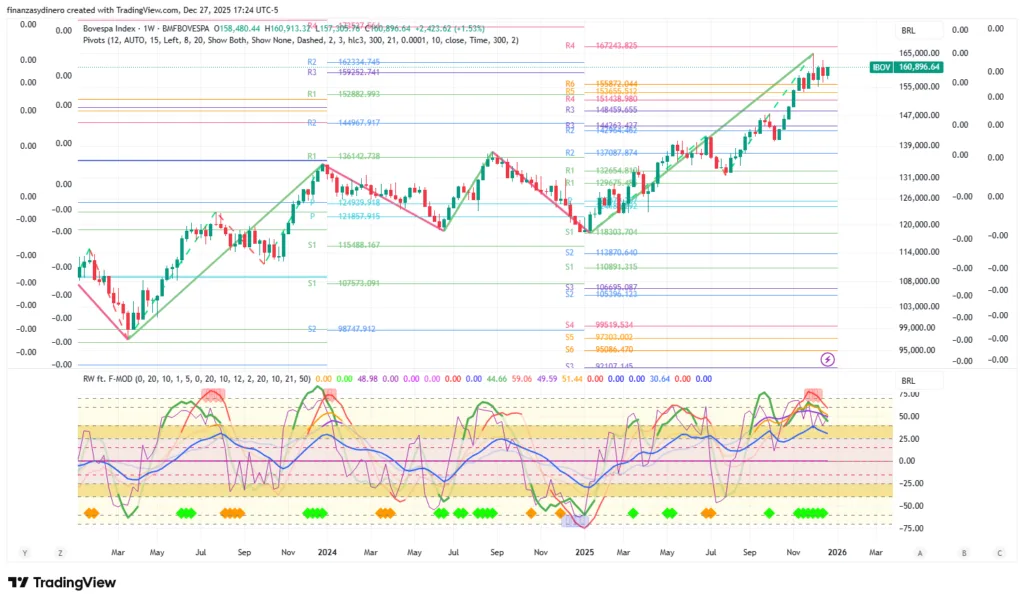Select the Y scale label on the bottom axis
This screenshot has width=1024, height=603.
(x=24, y=552)
